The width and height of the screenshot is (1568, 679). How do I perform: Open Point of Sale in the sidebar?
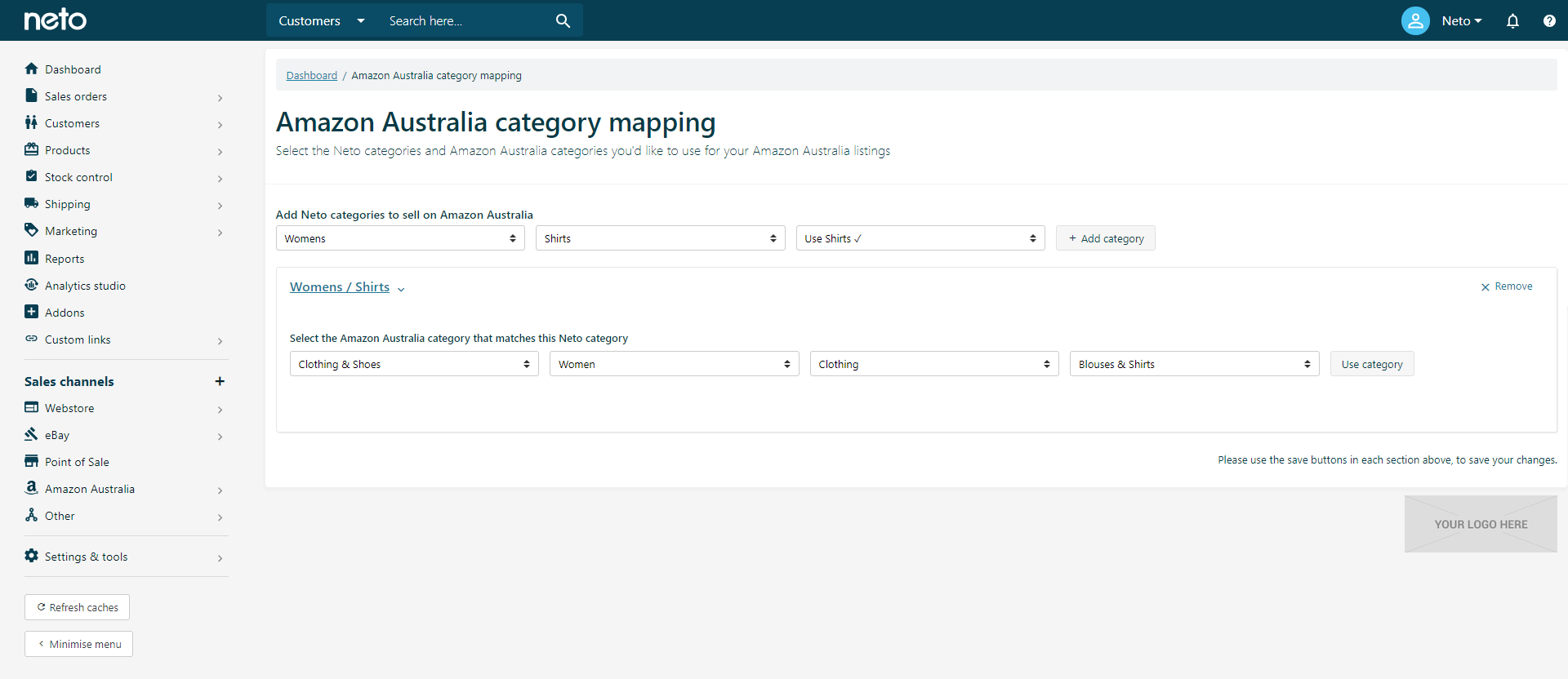(x=77, y=462)
